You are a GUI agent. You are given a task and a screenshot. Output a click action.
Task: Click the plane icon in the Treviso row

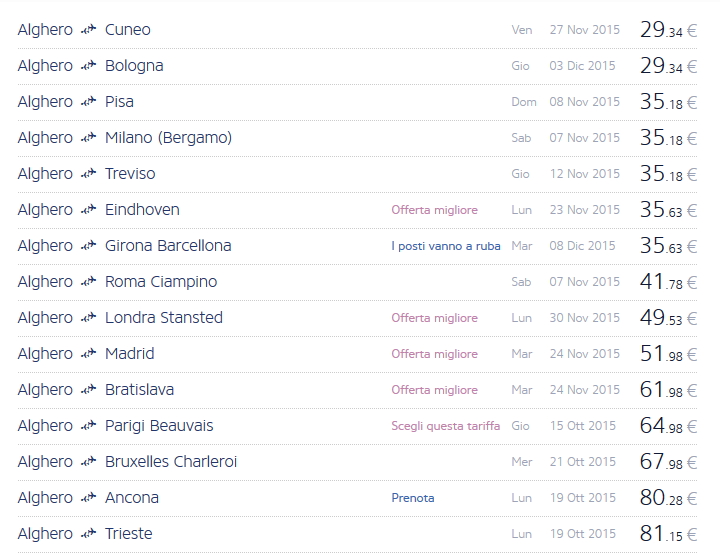tap(89, 174)
